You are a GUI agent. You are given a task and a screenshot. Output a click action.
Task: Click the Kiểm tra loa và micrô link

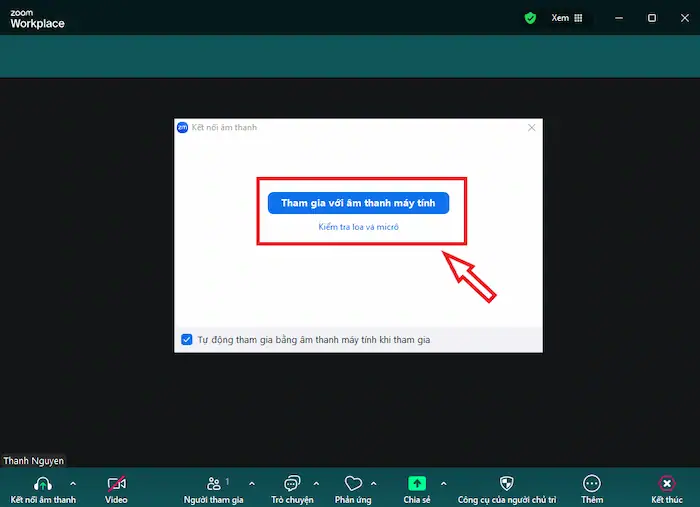(358, 228)
